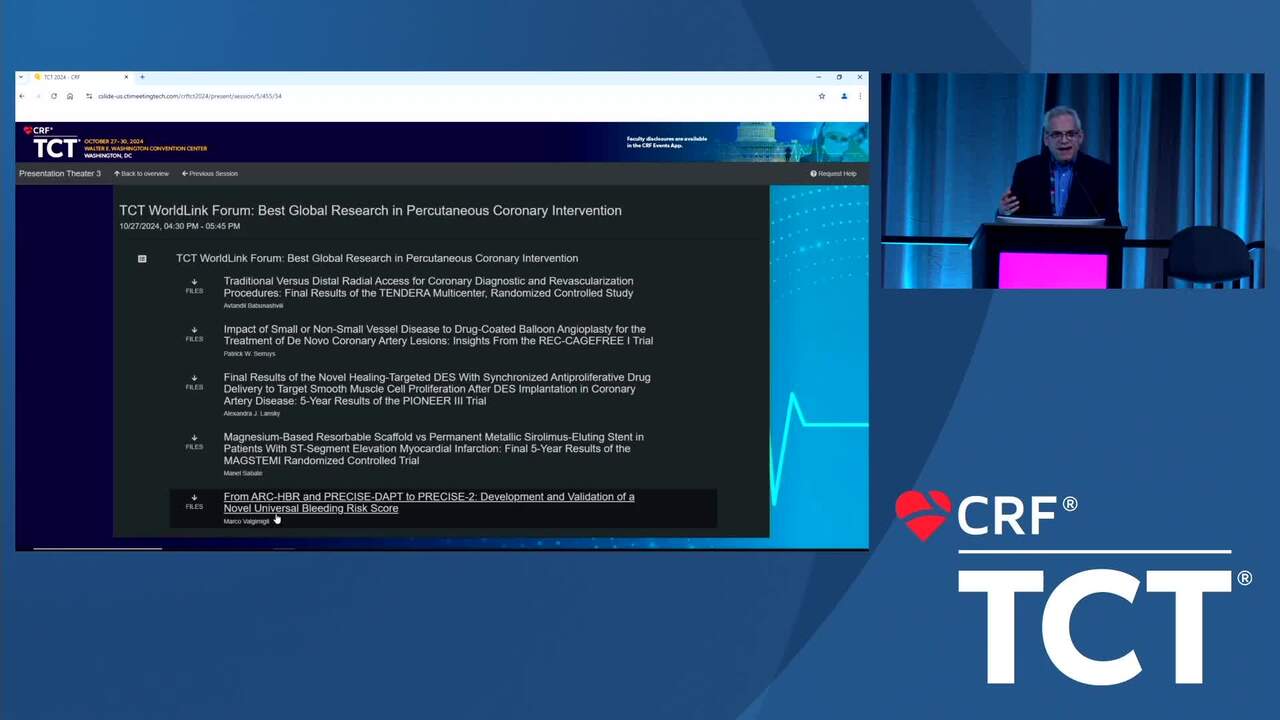Open site information icon in the address bar
Viewport: 1280px width, 720px height.
point(89,96)
